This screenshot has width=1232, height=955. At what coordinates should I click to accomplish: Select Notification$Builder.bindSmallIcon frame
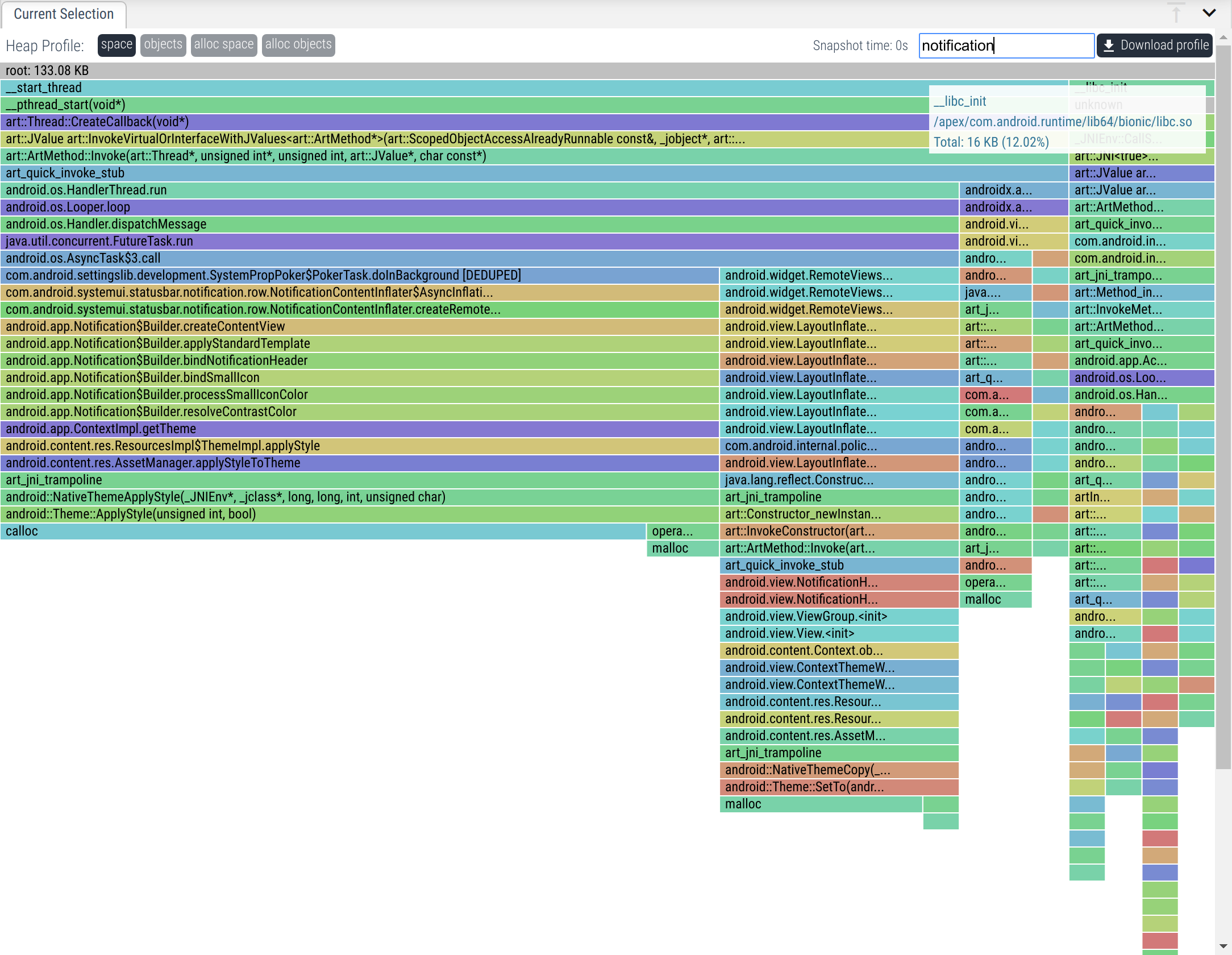tap(341, 377)
